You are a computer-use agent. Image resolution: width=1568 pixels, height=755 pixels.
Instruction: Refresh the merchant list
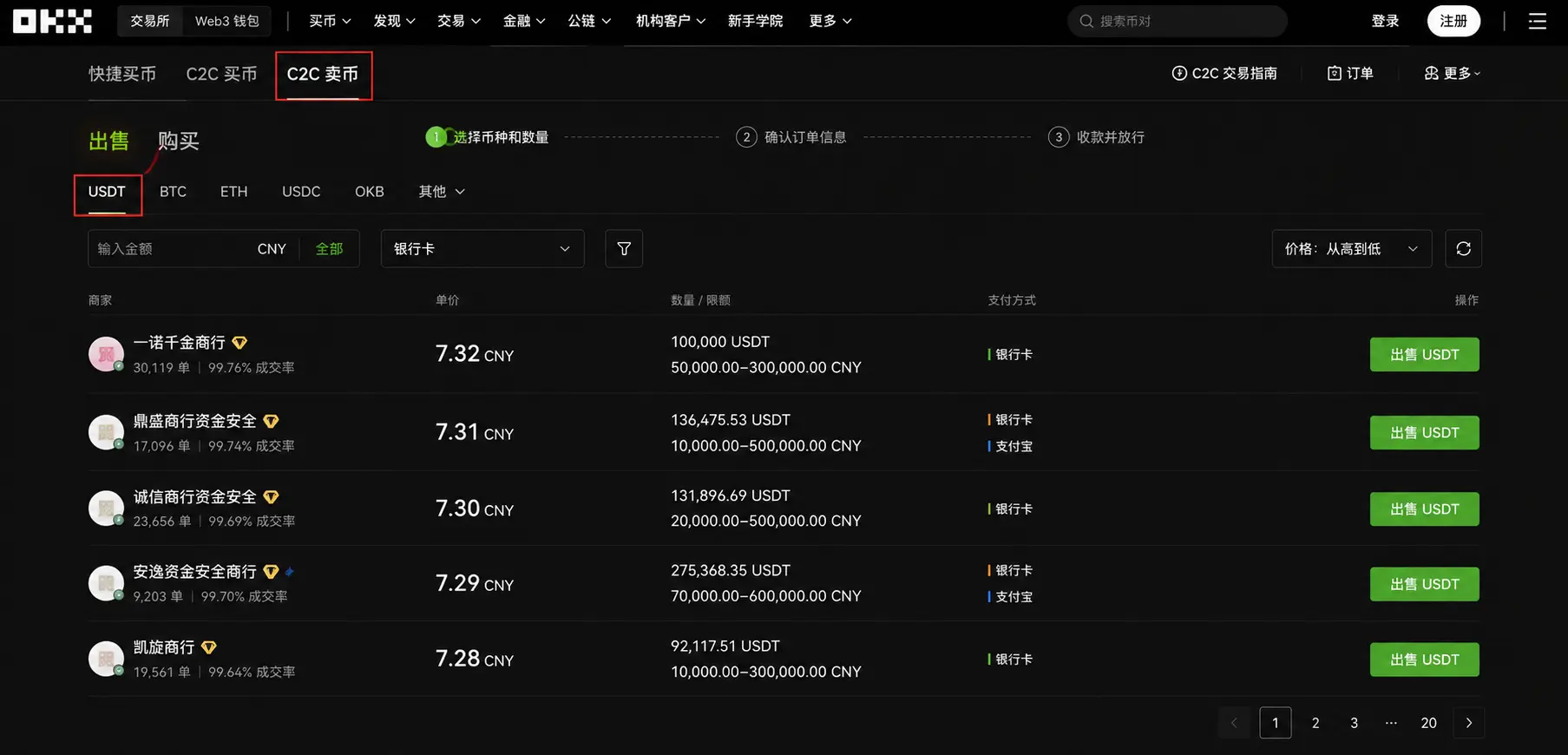[x=1463, y=249]
